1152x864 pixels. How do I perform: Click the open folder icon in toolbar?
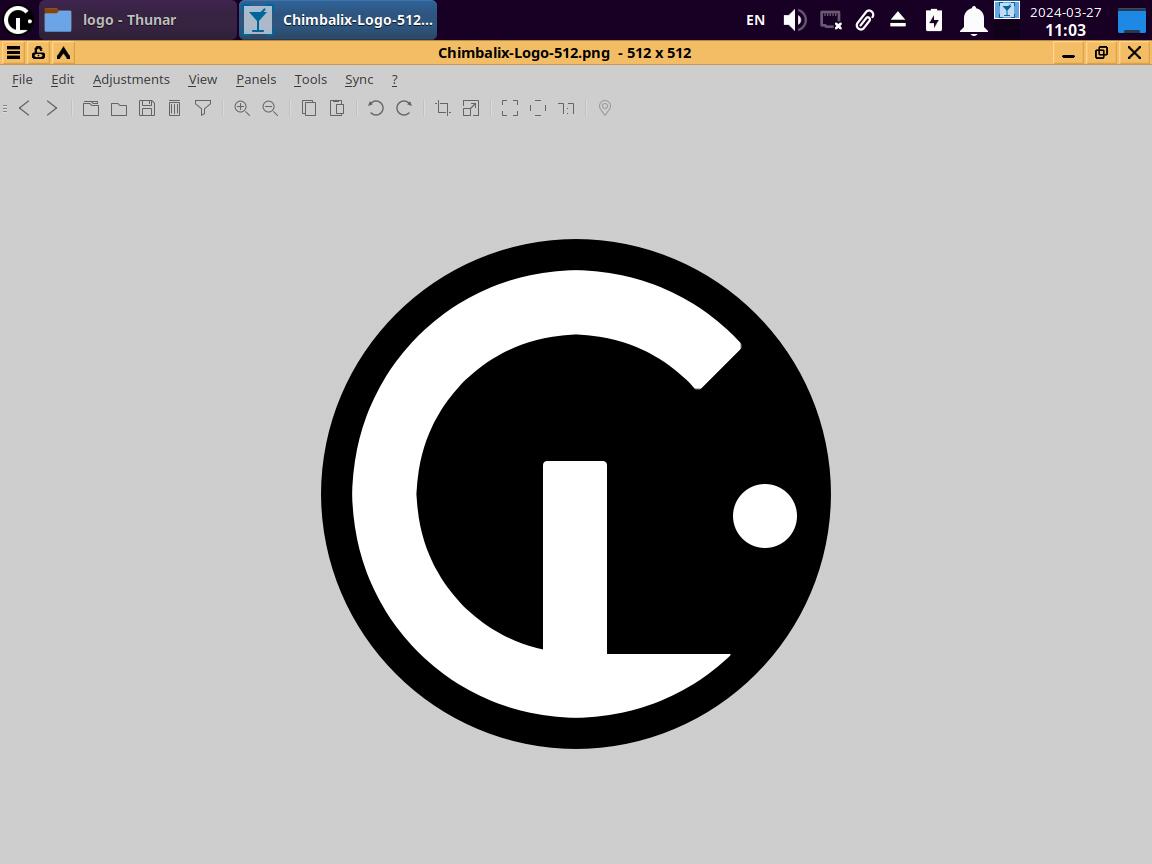119,109
